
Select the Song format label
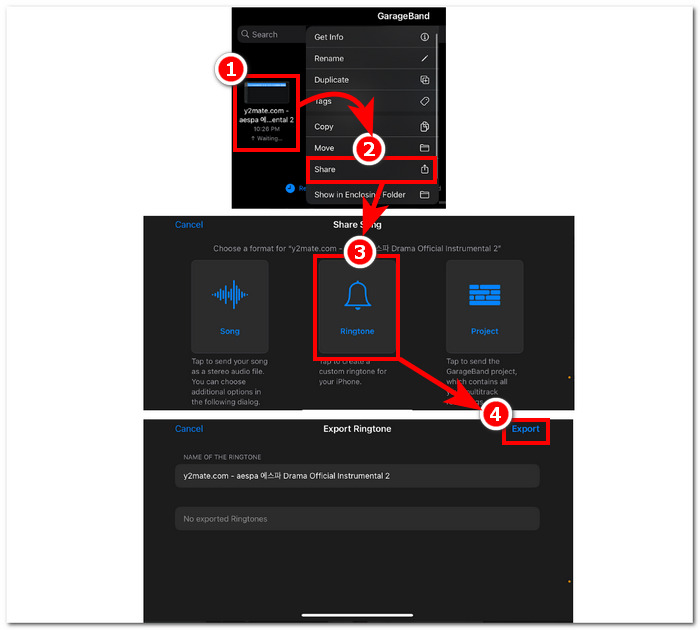coord(230,331)
